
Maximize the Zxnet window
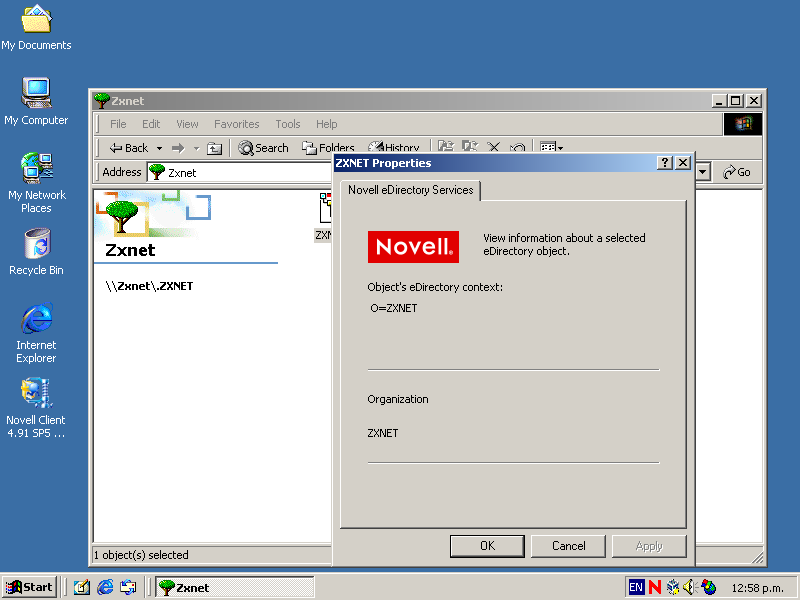[x=736, y=101]
